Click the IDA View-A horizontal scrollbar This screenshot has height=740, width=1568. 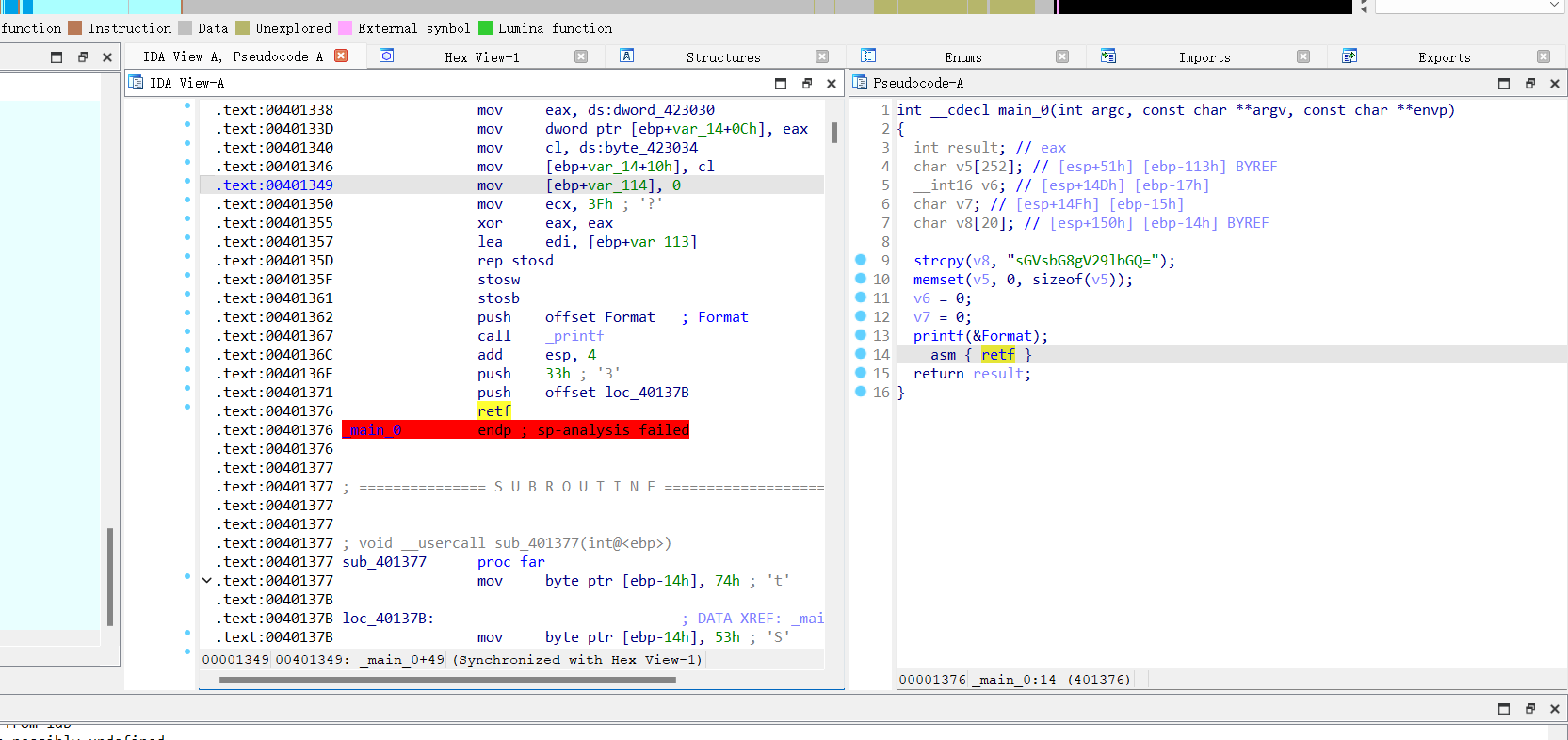click(x=447, y=679)
